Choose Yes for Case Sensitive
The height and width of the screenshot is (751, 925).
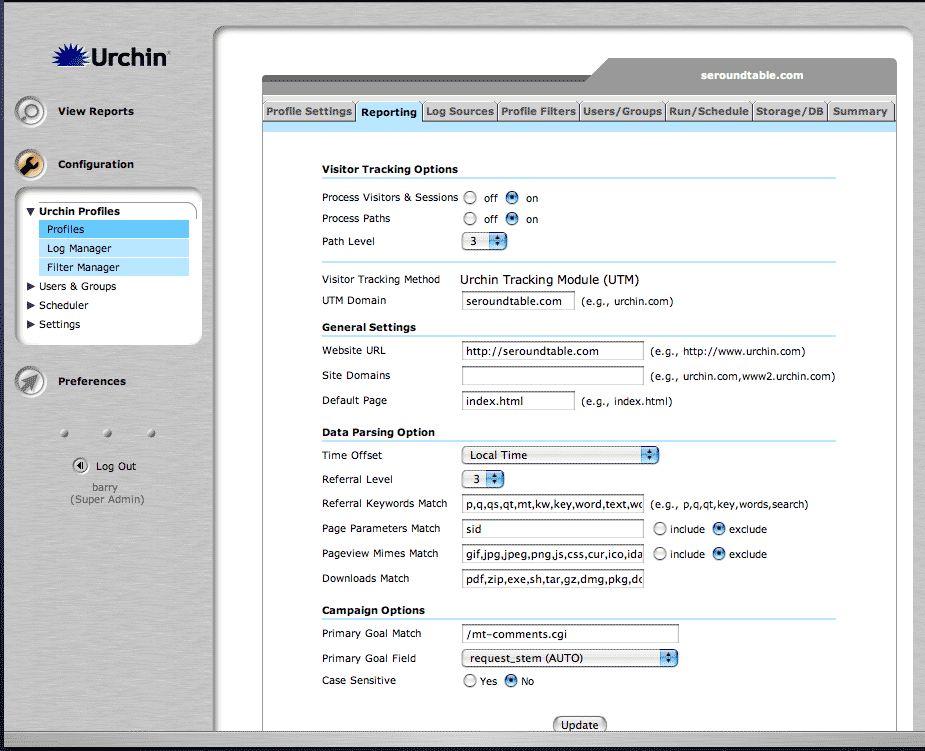tap(470, 681)
